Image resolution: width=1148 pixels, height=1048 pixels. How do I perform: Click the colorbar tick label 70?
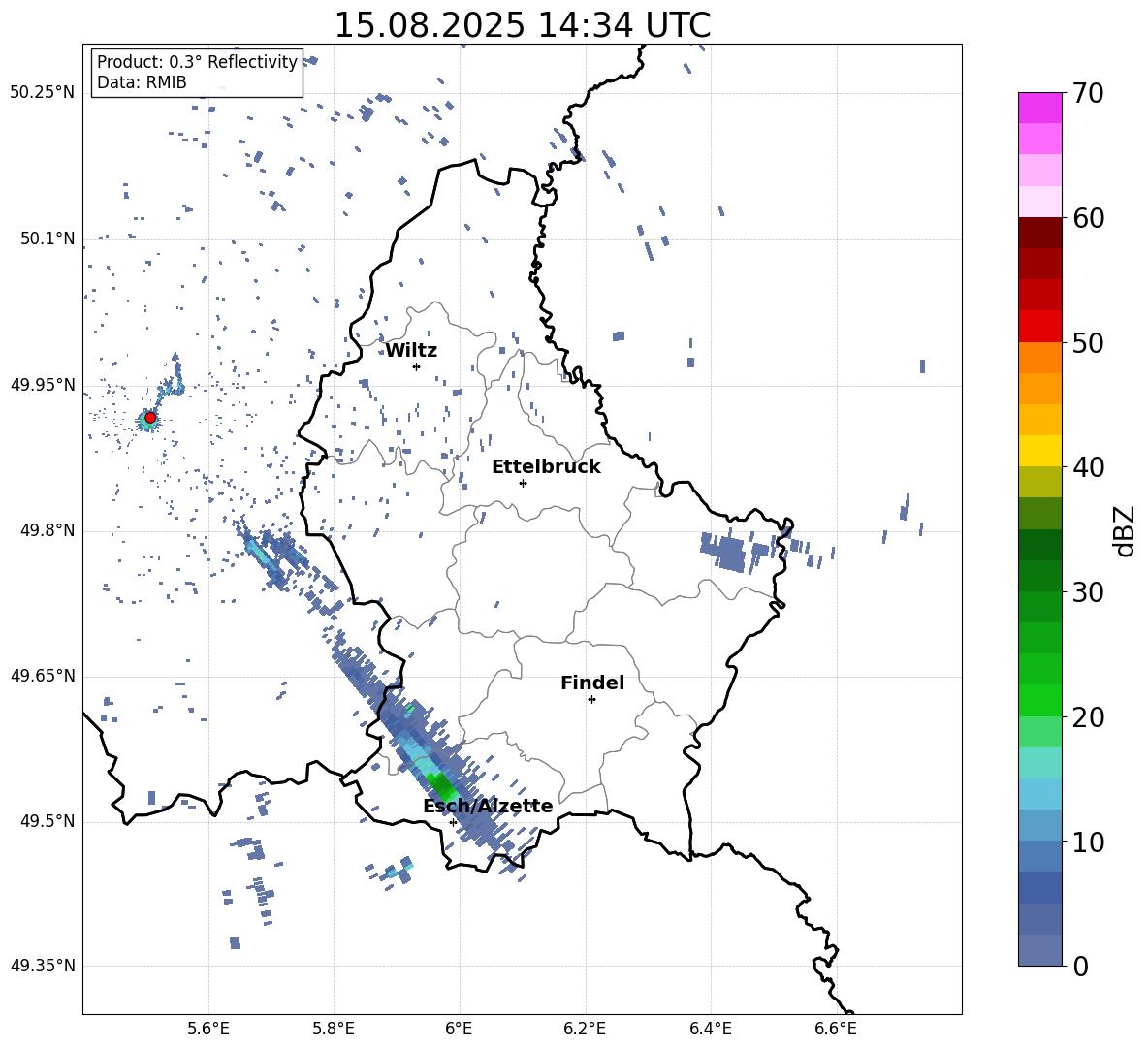(1089, 93)
